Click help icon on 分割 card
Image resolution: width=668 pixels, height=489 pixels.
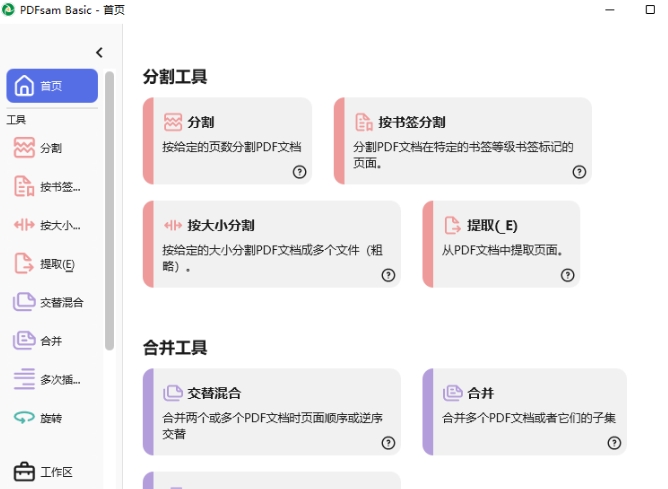[x=299, y=172]
